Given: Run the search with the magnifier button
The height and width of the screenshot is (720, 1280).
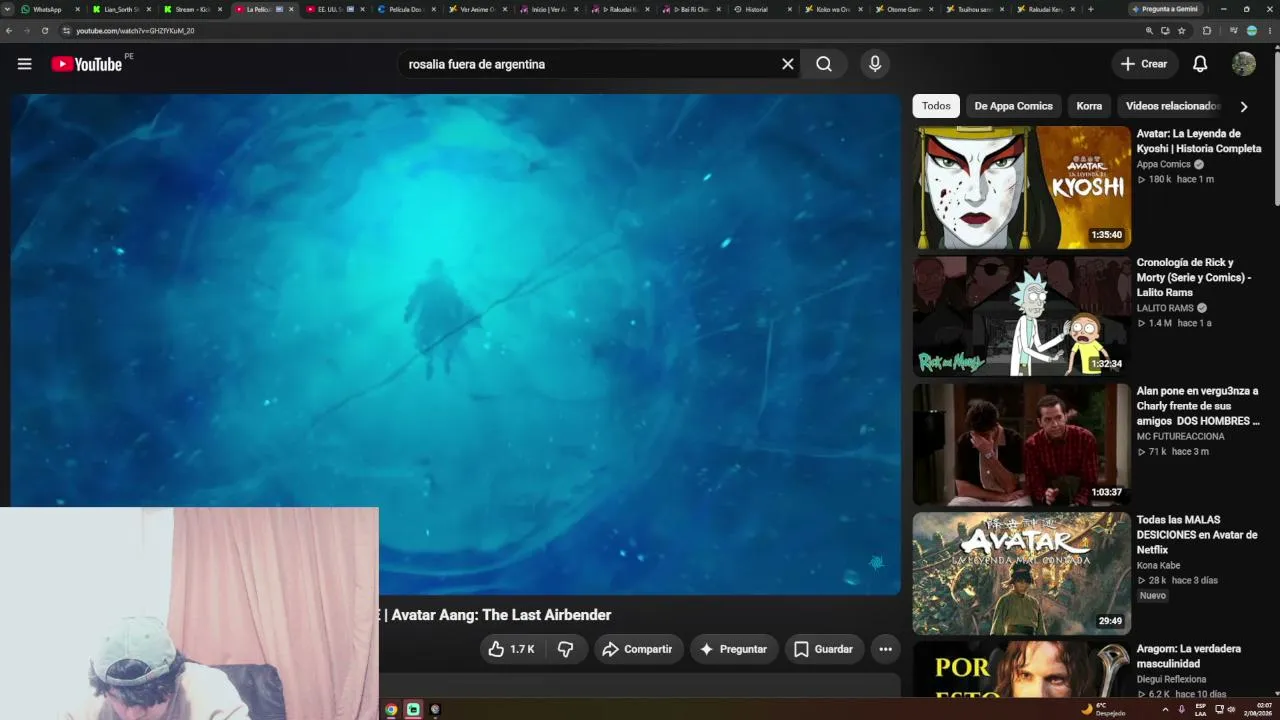Looking at the screenshot, I should point(823,64).
